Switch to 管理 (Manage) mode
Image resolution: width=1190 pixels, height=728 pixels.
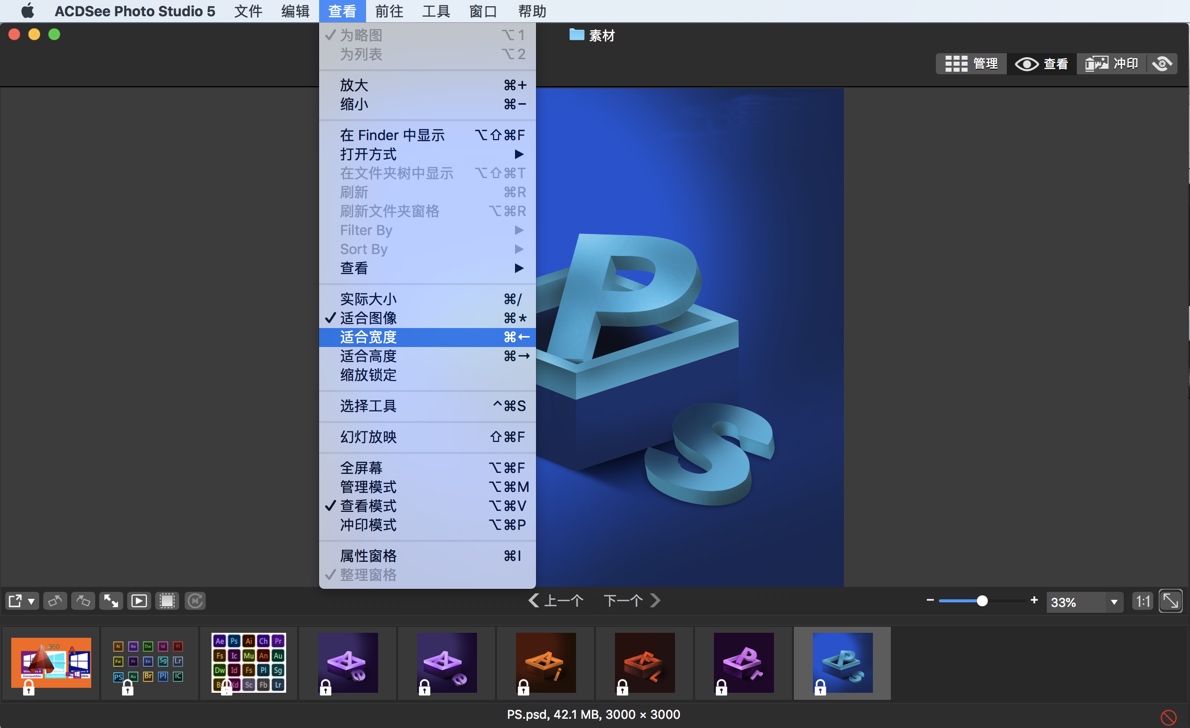pos(970,63)
